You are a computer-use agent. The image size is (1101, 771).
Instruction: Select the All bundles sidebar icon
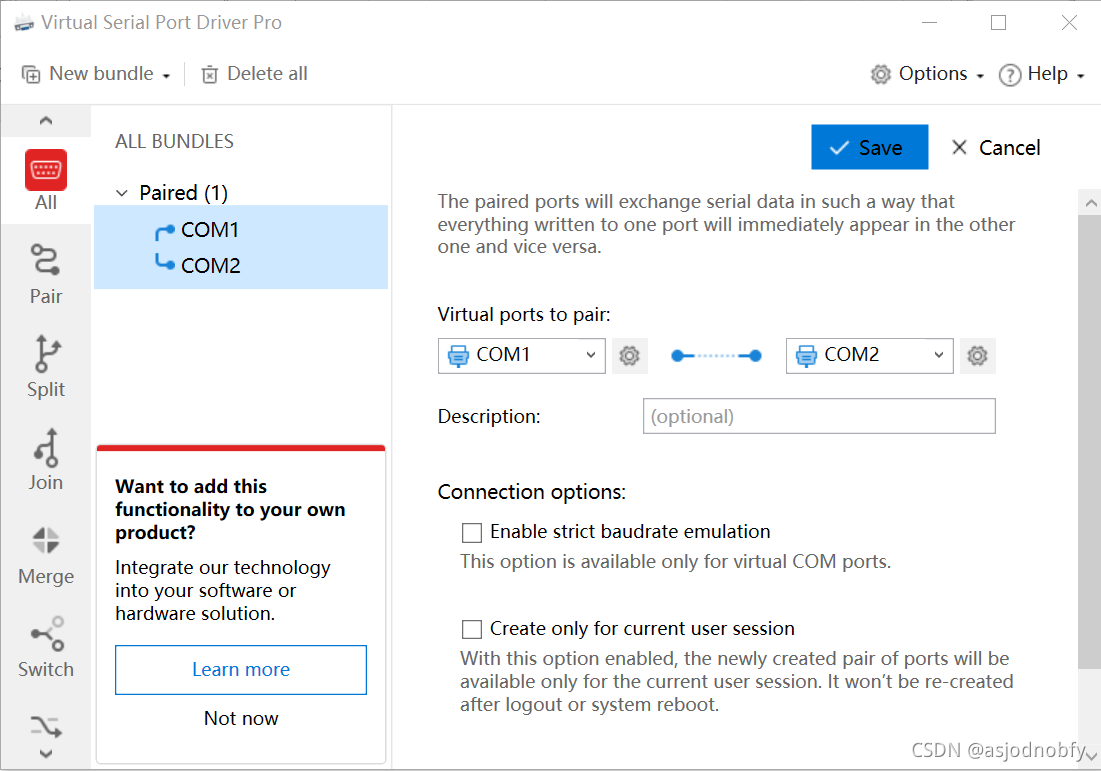[x=46, y=170]
